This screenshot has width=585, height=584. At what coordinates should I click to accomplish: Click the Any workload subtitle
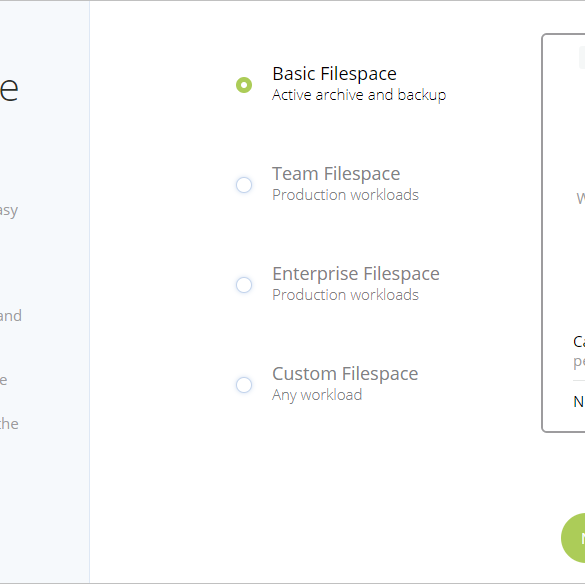(317, 395)
